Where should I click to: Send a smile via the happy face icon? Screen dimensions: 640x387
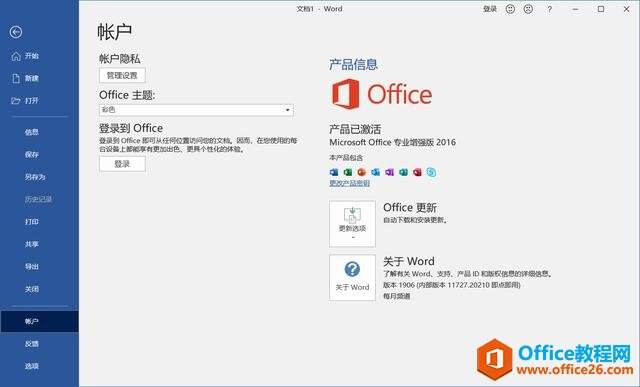click(x=510, y=9)
